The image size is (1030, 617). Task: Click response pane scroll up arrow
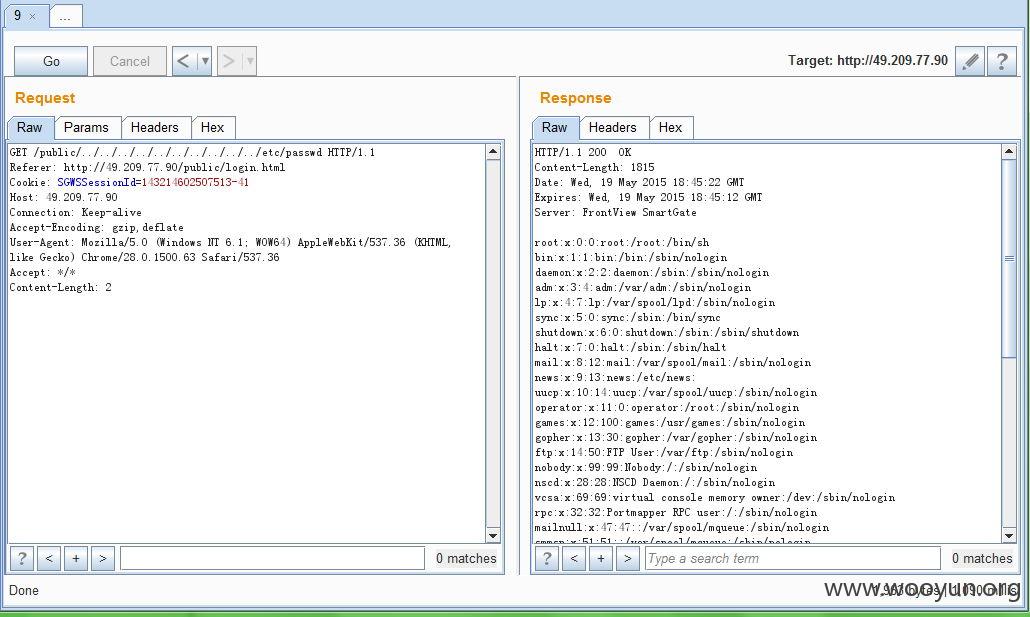point(1010,152)
